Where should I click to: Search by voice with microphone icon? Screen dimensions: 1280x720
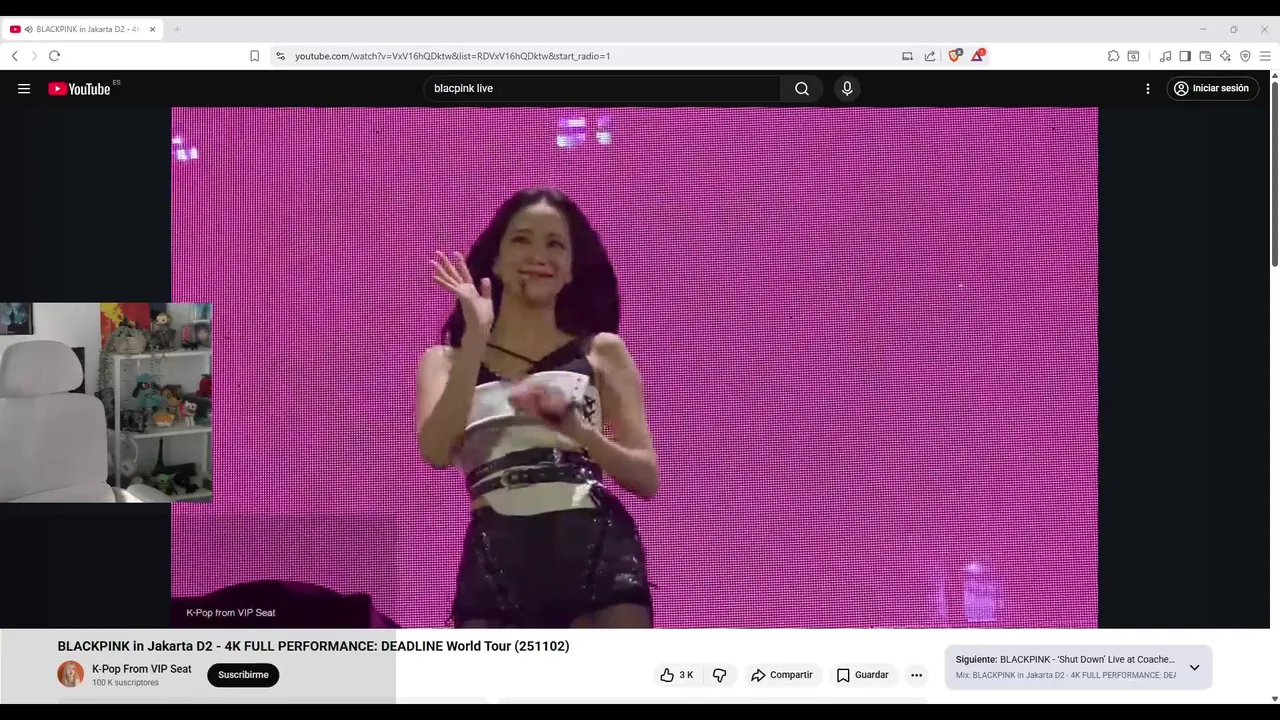click(847, 88)
